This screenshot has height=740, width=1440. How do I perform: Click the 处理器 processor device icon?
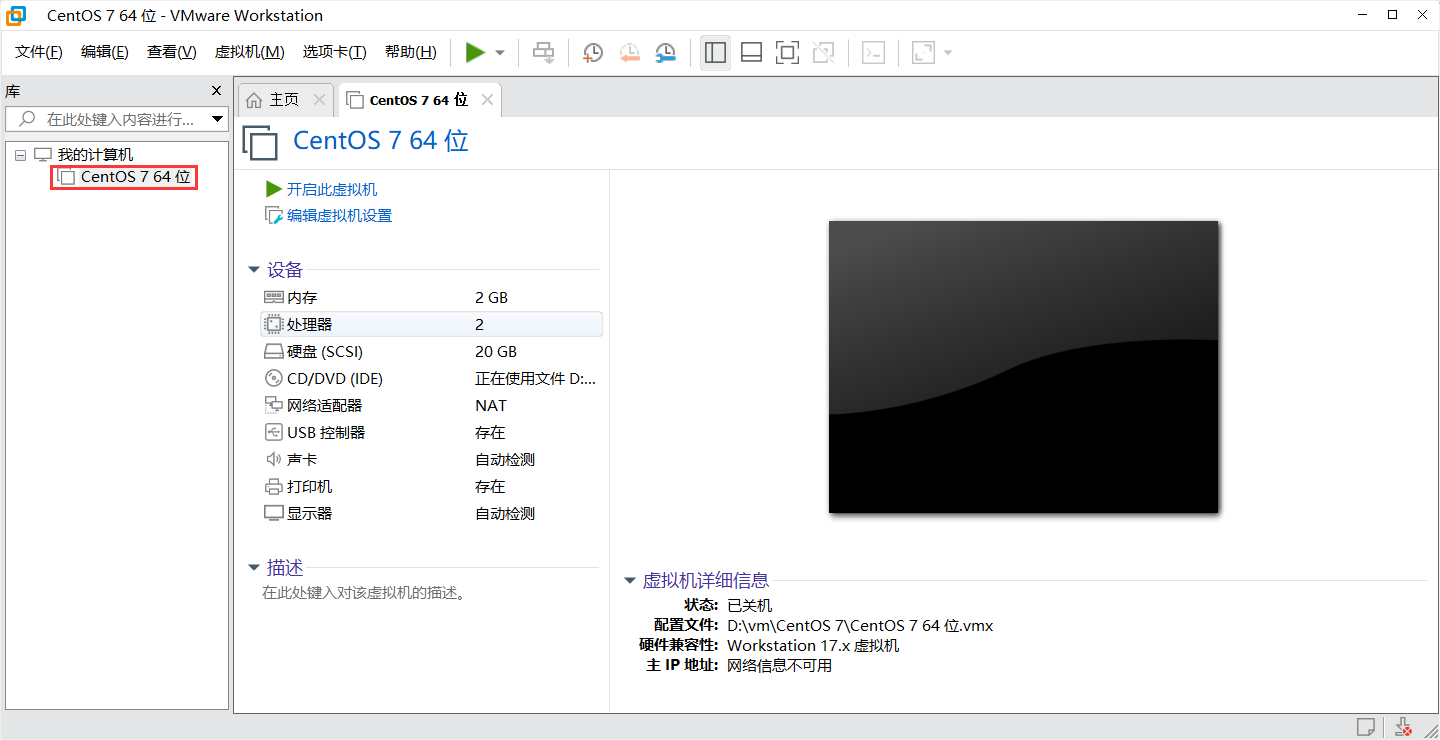pyautogui.click(x=274, y=324)
